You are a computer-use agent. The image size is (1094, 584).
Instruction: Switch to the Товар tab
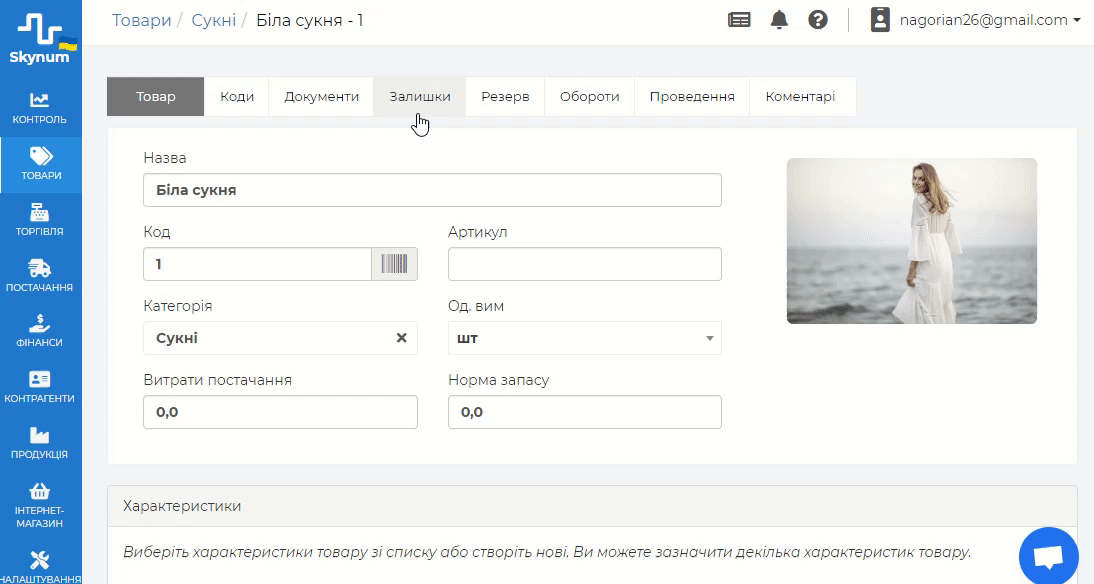pos(156,96)
